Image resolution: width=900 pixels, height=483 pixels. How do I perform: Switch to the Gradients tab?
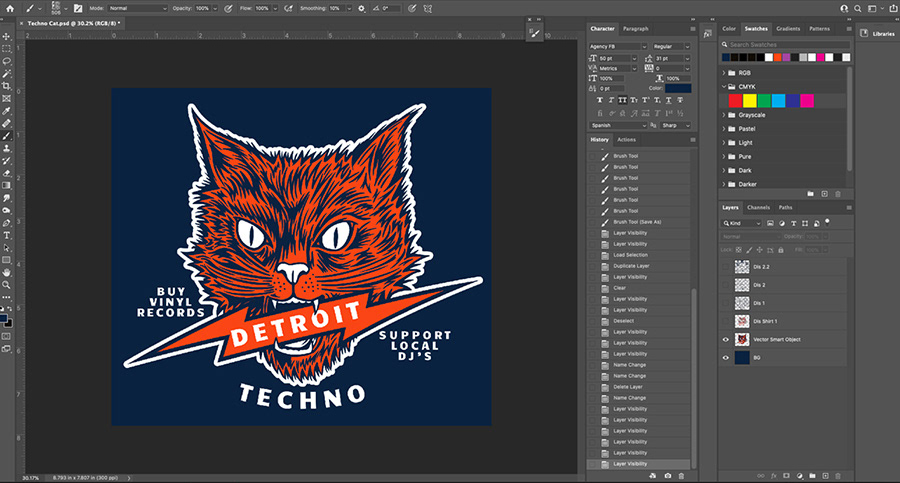788,29
